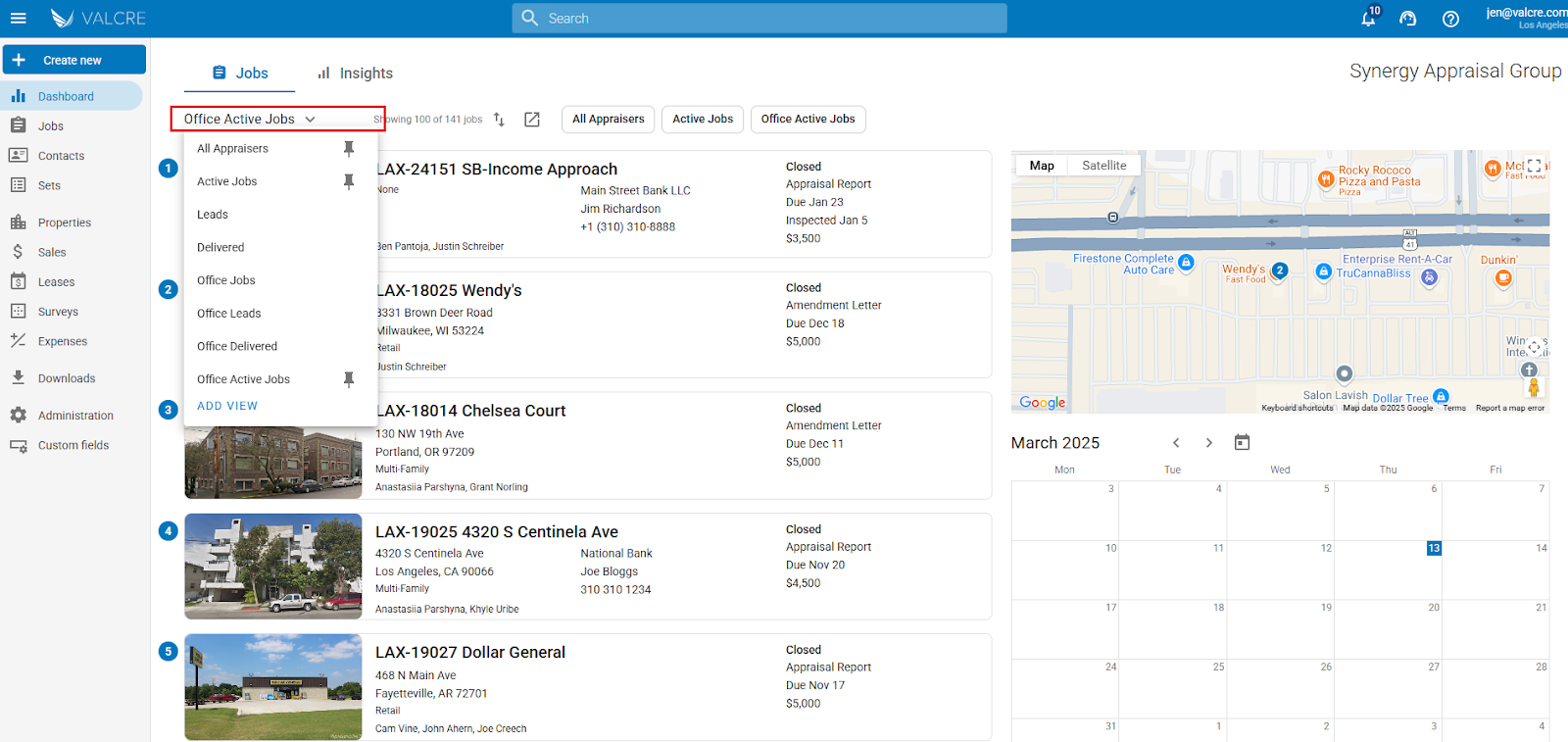
Task: Open job LAX-18025 Wendy's
Action: coord(449,290)
